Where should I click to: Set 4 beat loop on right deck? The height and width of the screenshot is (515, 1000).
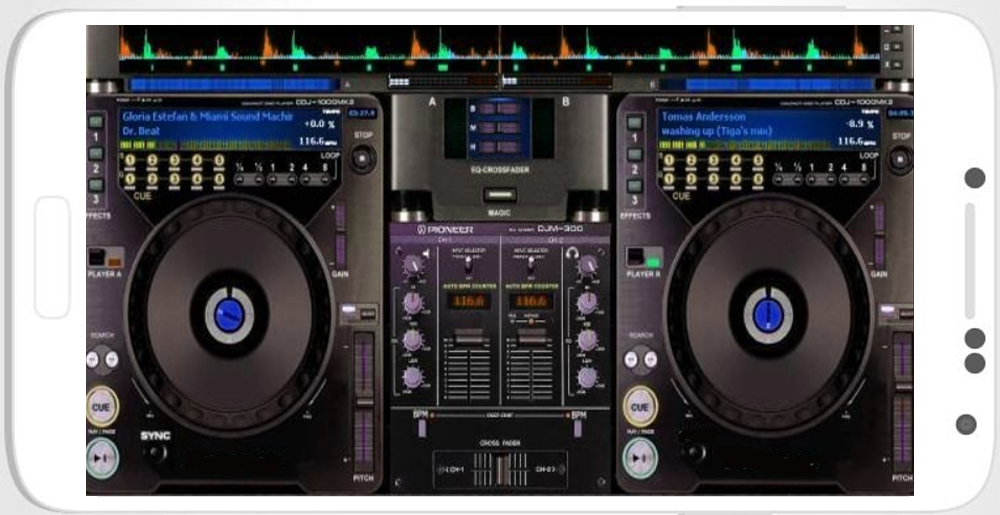pyautogui.click(x=846, y=180)
